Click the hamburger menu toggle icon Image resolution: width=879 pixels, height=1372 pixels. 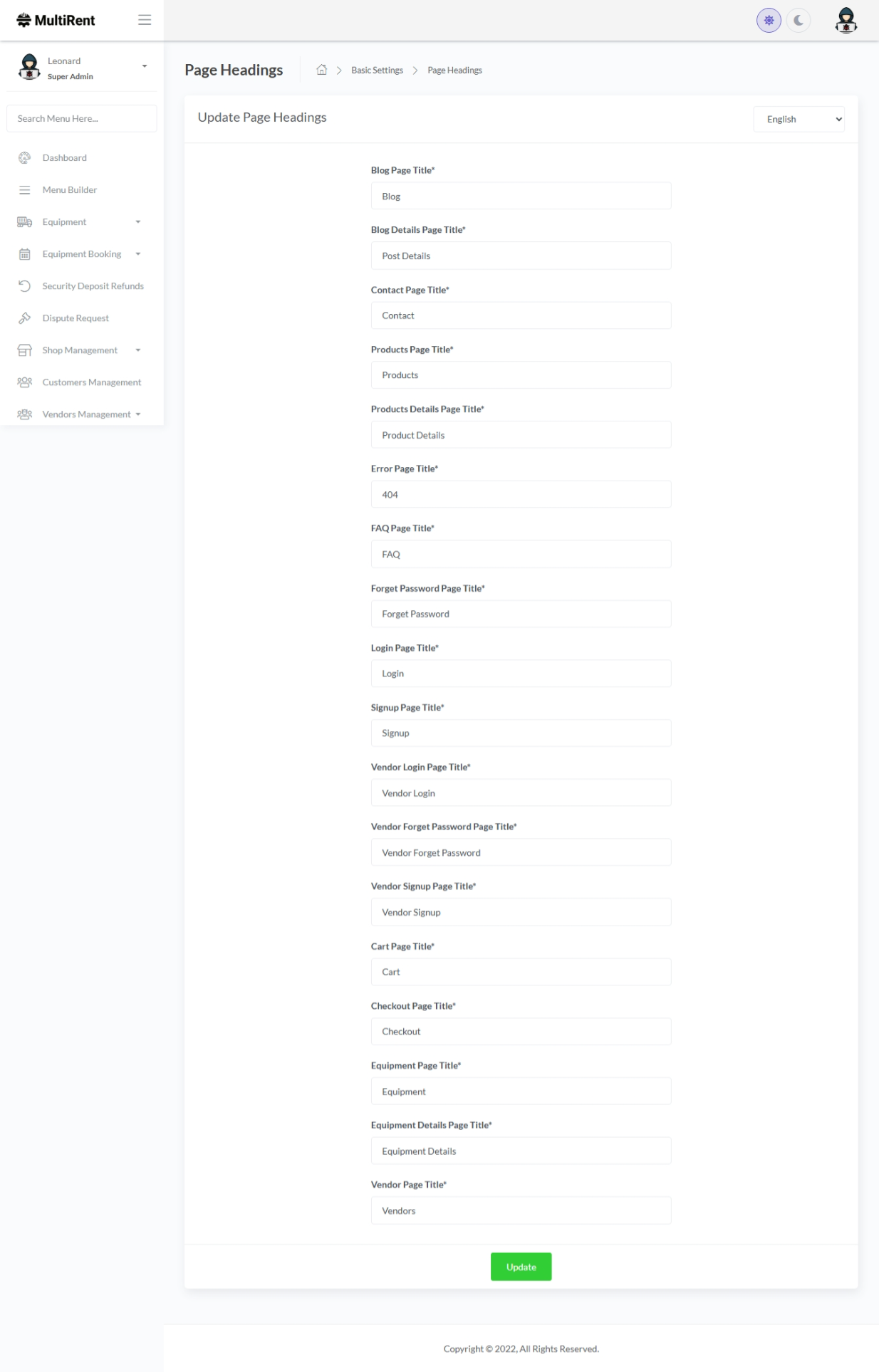[145, 20]
